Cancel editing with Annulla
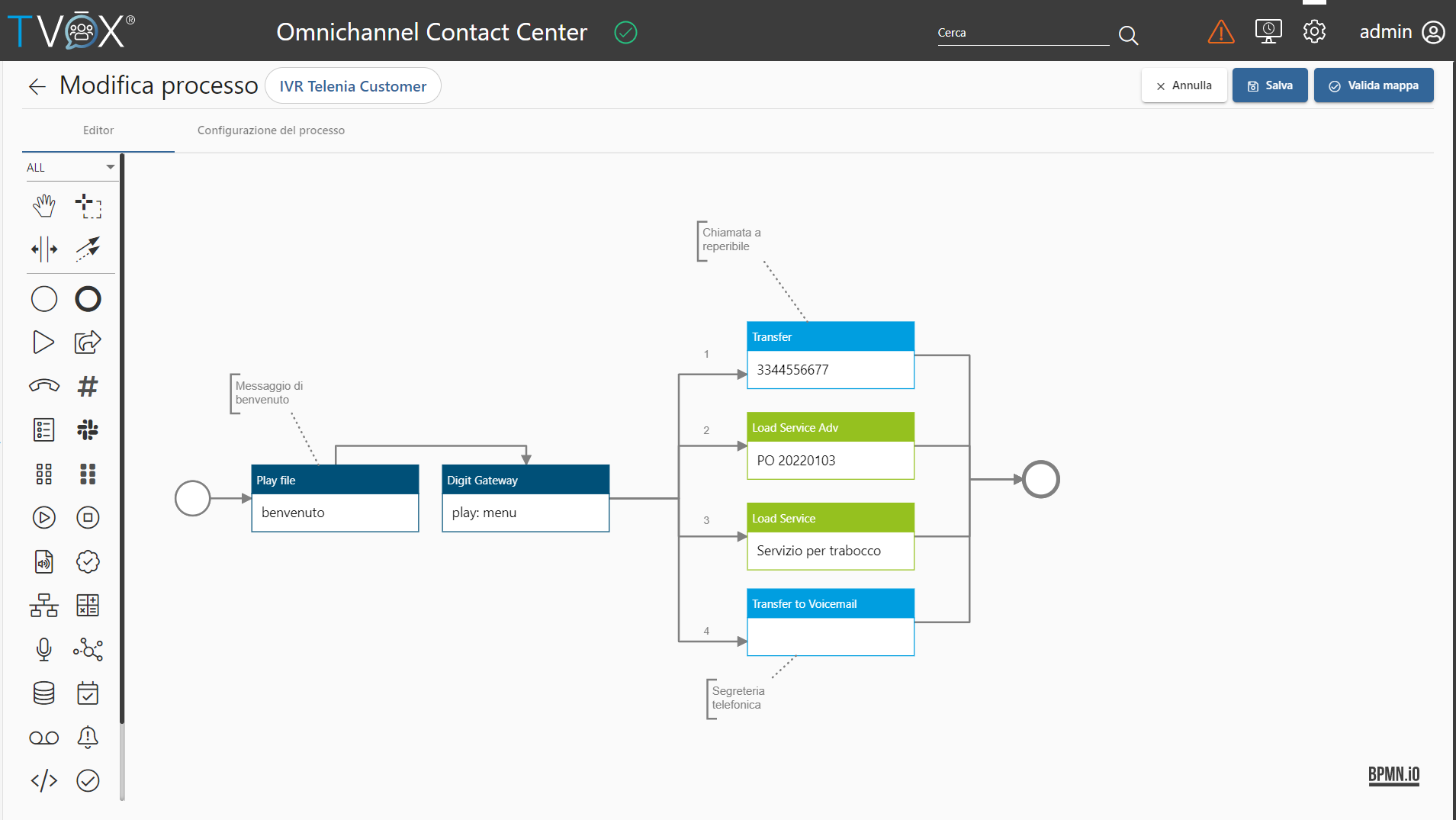The image size is (1456, 820). (x=1184, y=85)
